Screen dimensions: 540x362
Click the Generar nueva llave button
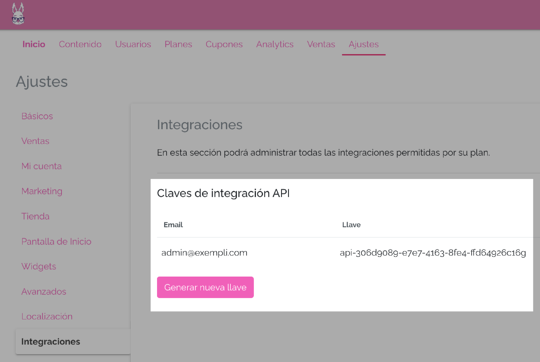pyautogui.click(x=205, y=287)
